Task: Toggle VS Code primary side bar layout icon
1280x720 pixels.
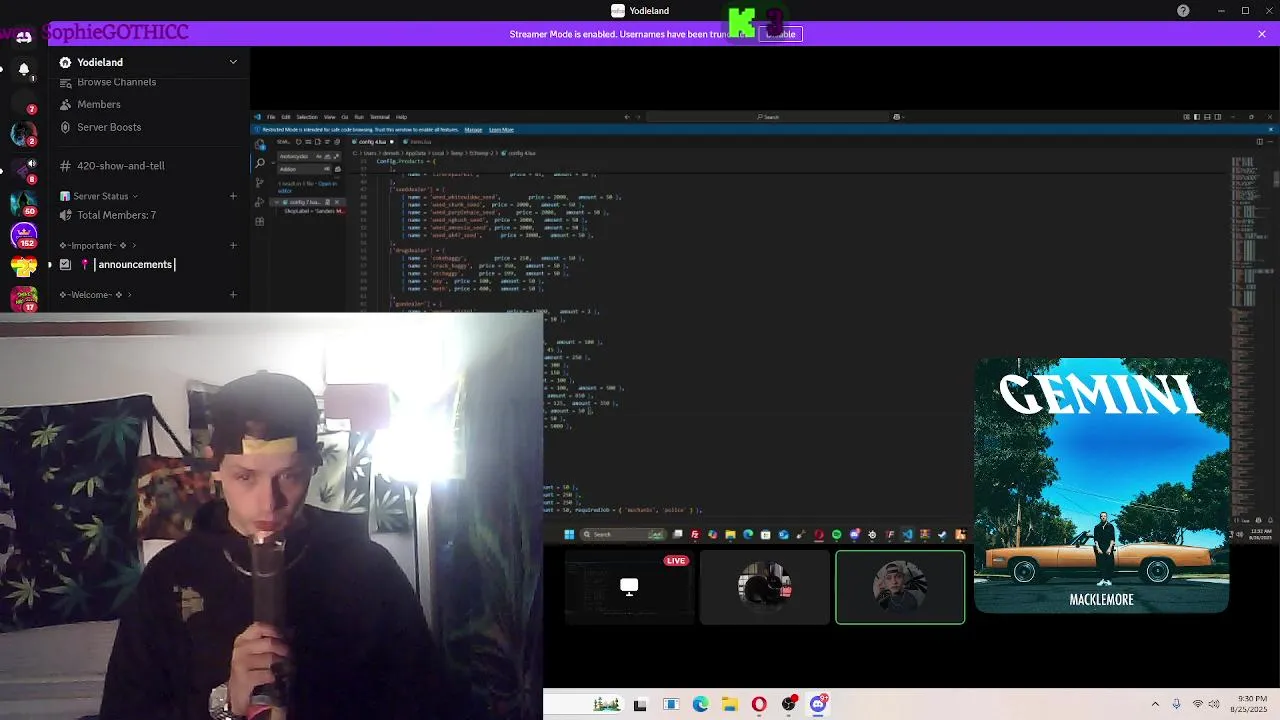Action: click(1195, 117)
